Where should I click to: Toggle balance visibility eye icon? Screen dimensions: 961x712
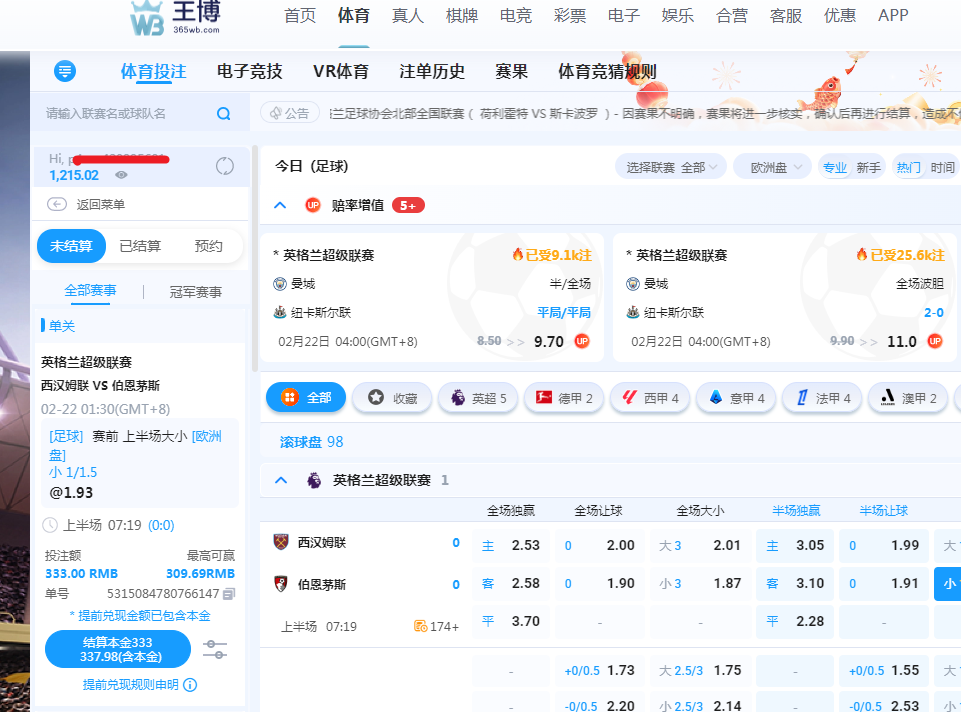(121, 175)
